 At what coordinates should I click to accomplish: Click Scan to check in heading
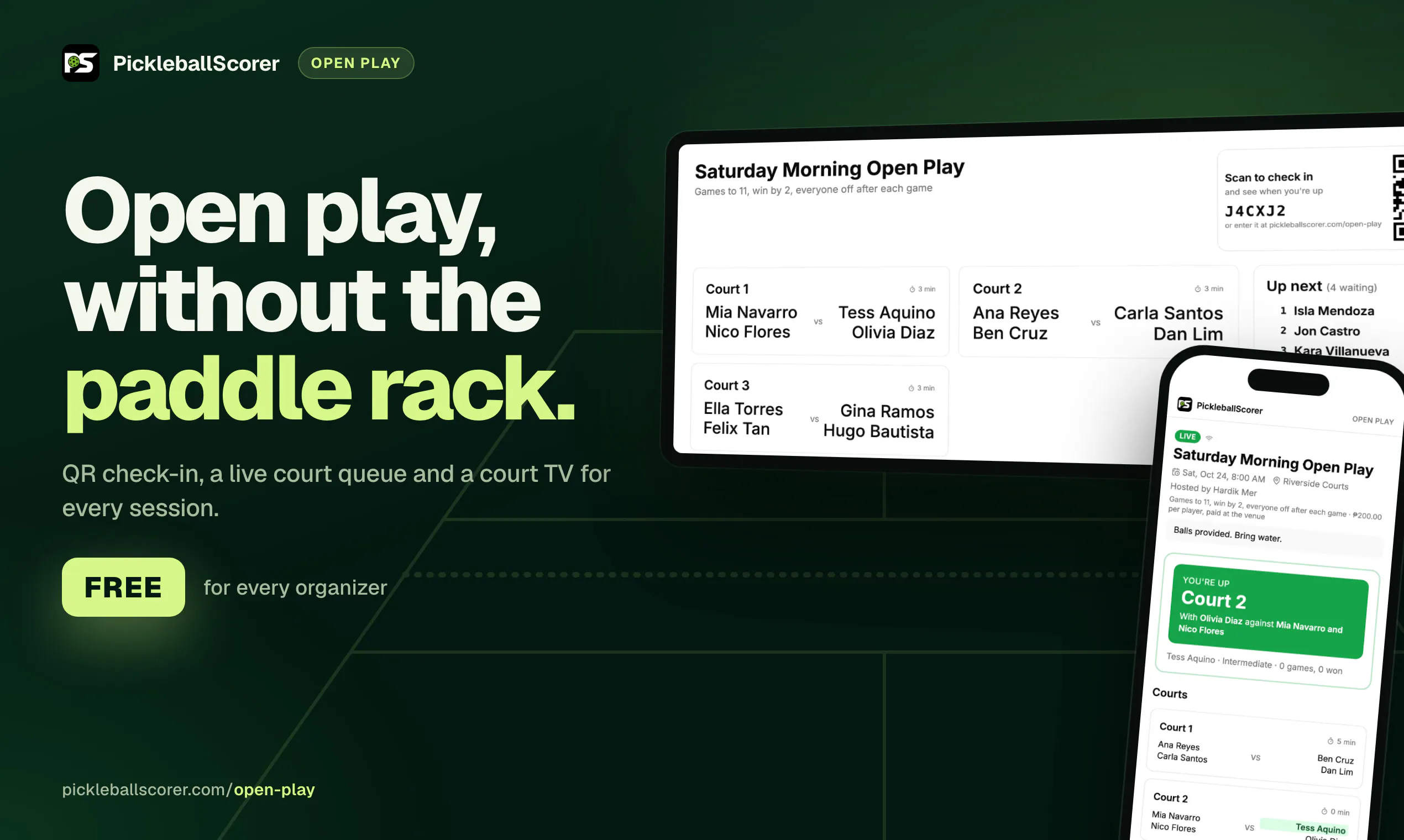point(1269,177)
